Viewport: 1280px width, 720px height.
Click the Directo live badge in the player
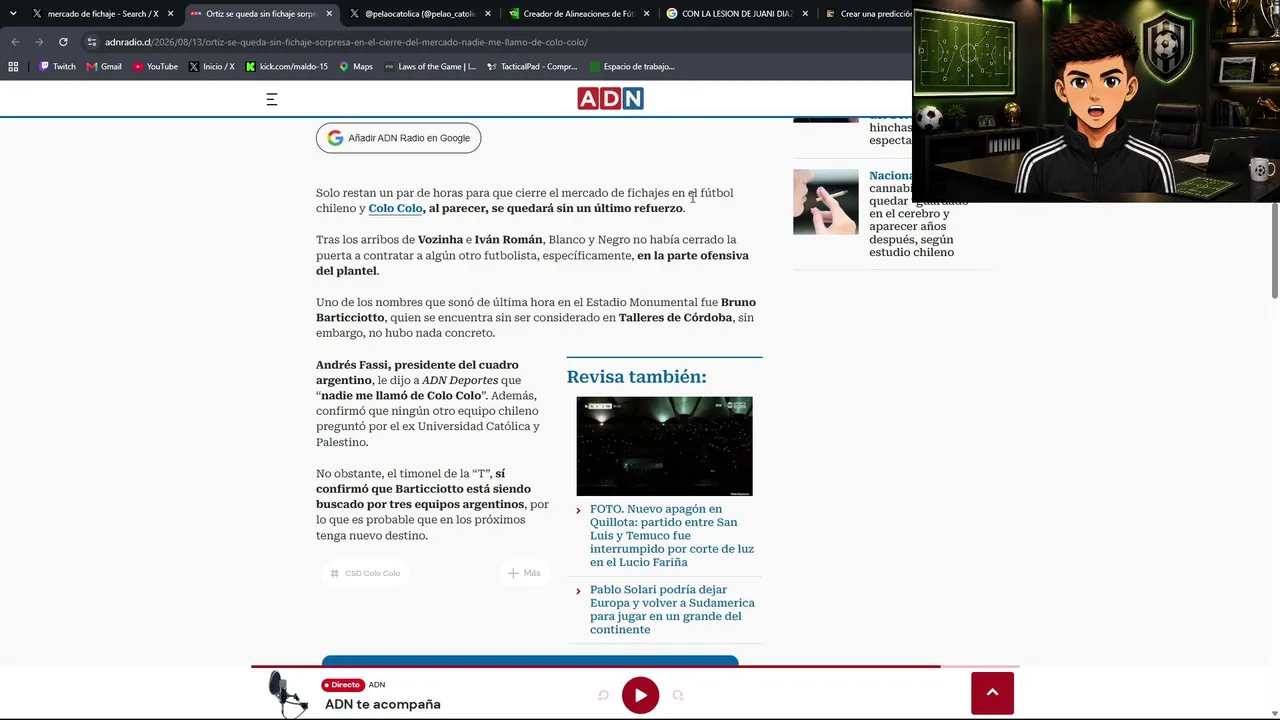point(342,685)
